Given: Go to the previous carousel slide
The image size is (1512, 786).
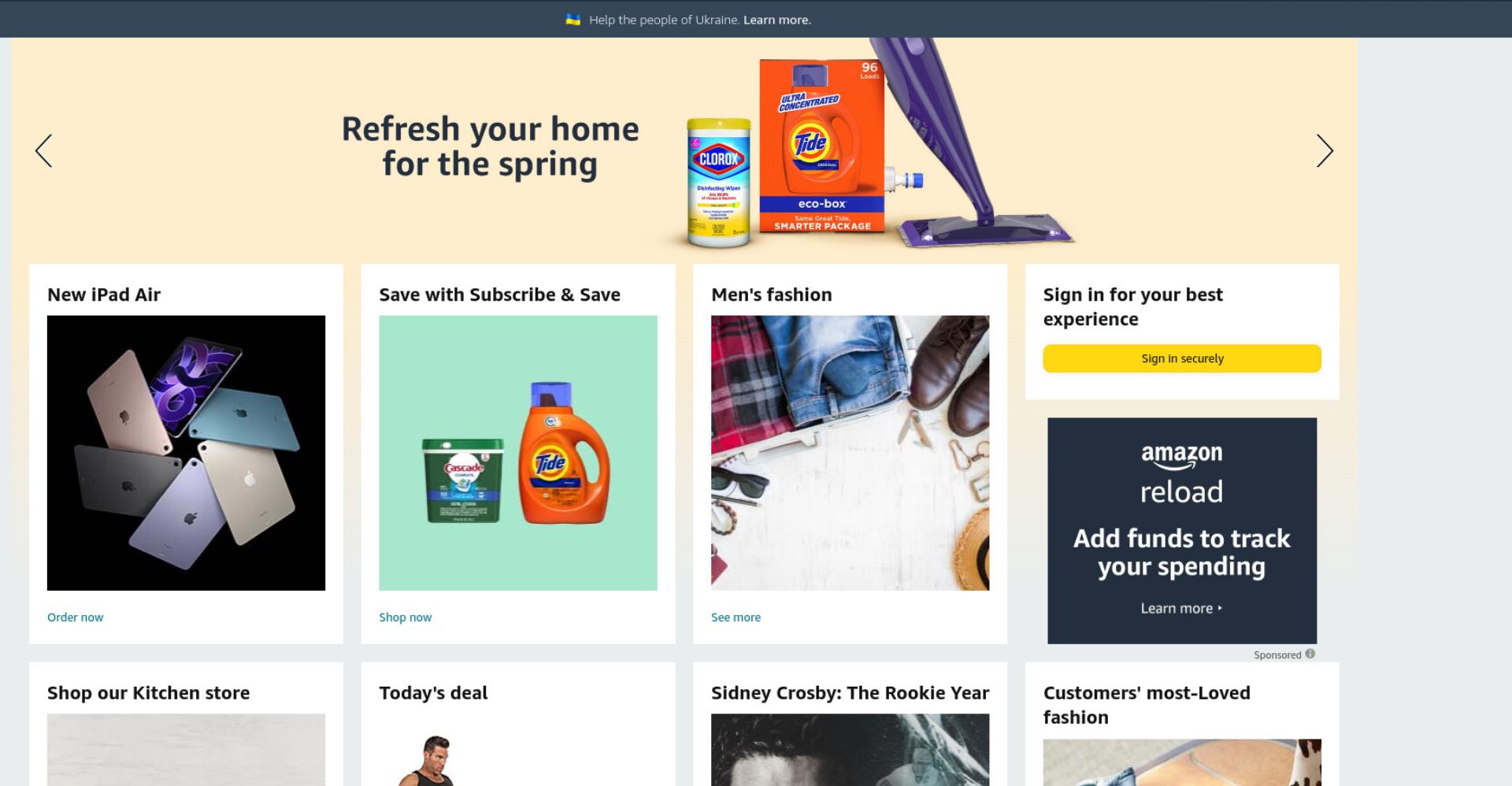Looking at the screenshot, I should coord(44,150).
